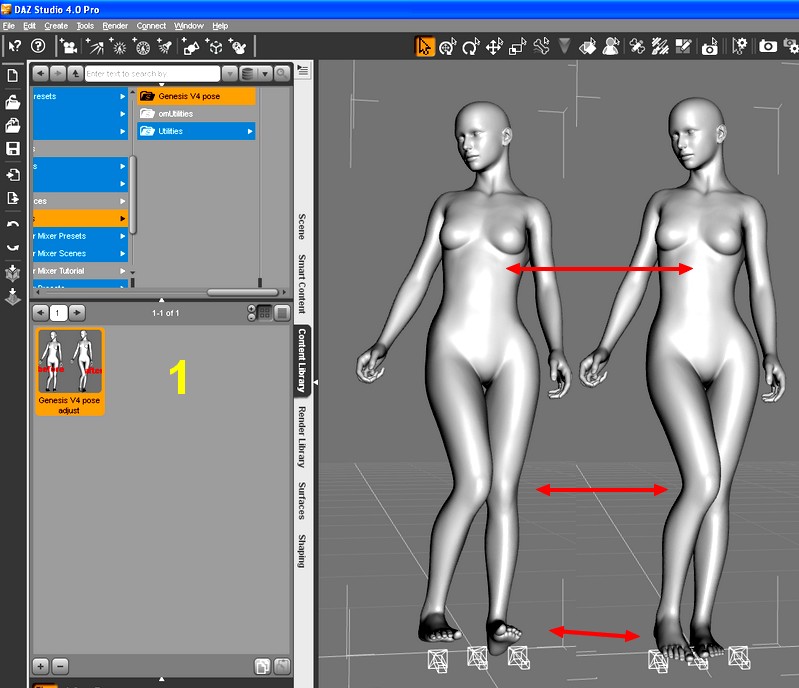The image size is (799, 688).
Task: Expand the Mixer Presets folder arrow
Action: 122,236
